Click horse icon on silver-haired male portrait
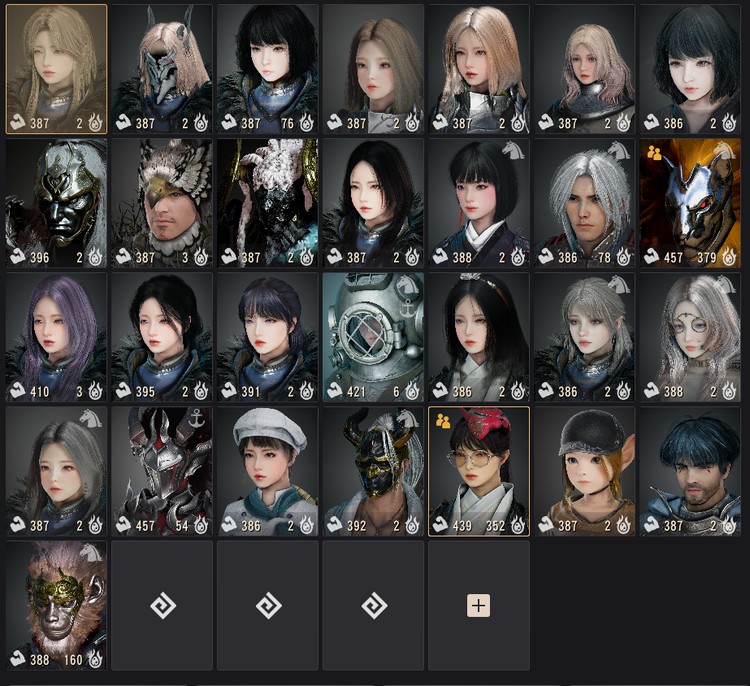 [618, 151]
